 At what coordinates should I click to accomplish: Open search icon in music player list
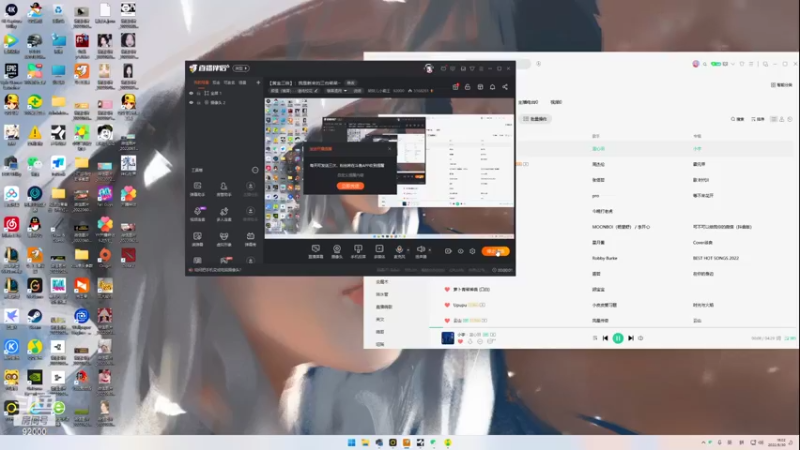(737, 119)
